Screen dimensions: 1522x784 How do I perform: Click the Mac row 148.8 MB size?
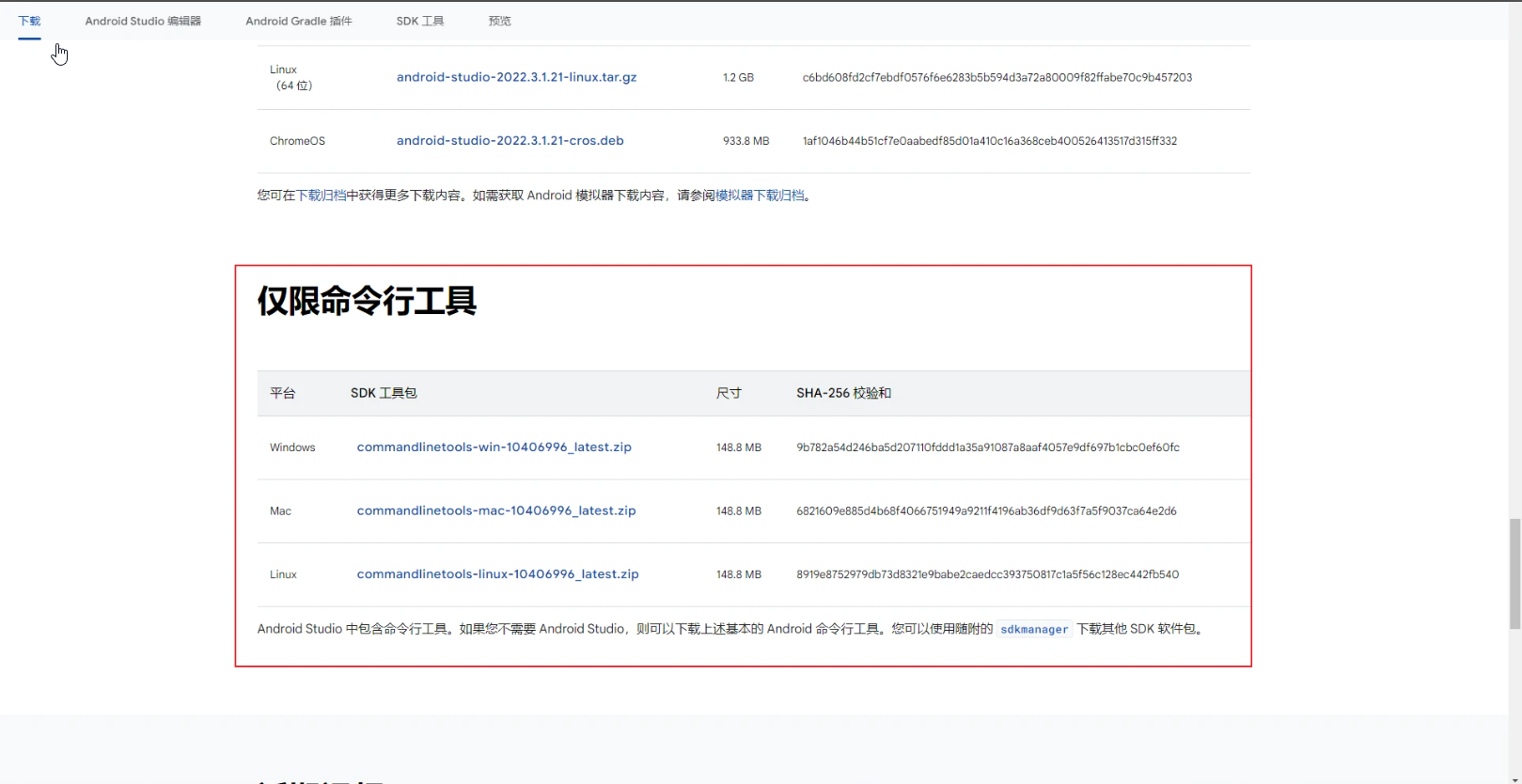point(739,511)
